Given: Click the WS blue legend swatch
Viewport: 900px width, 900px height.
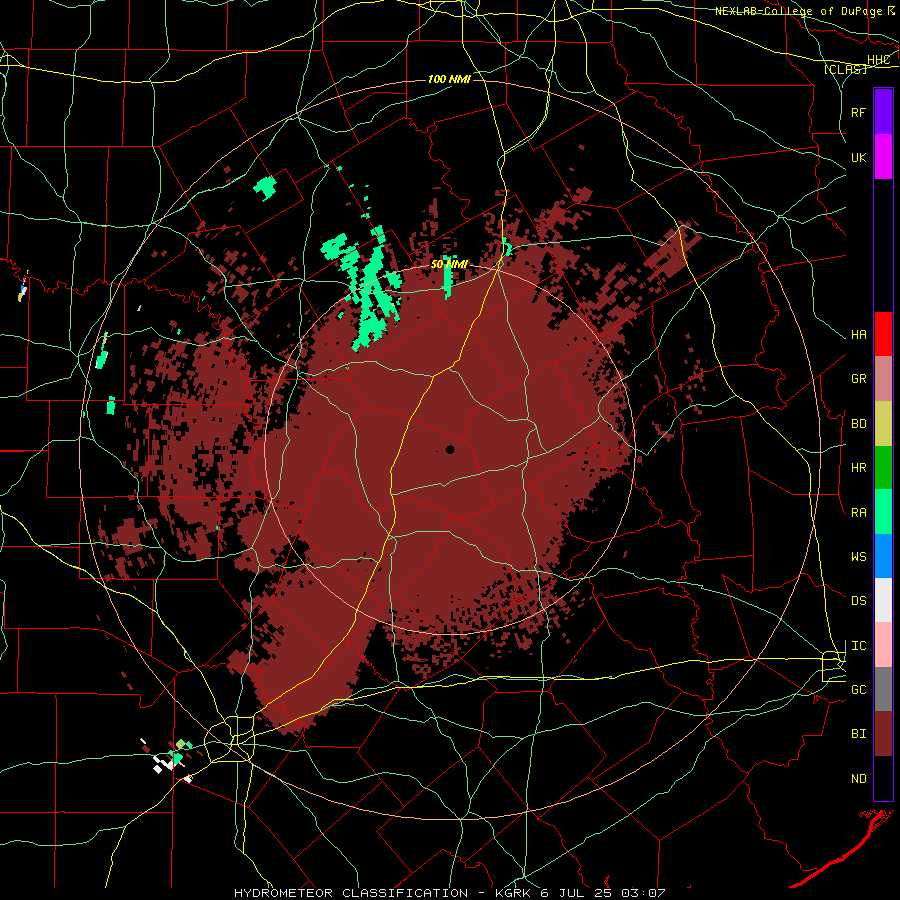Looking at the screenshot, I should pos(883,556).
